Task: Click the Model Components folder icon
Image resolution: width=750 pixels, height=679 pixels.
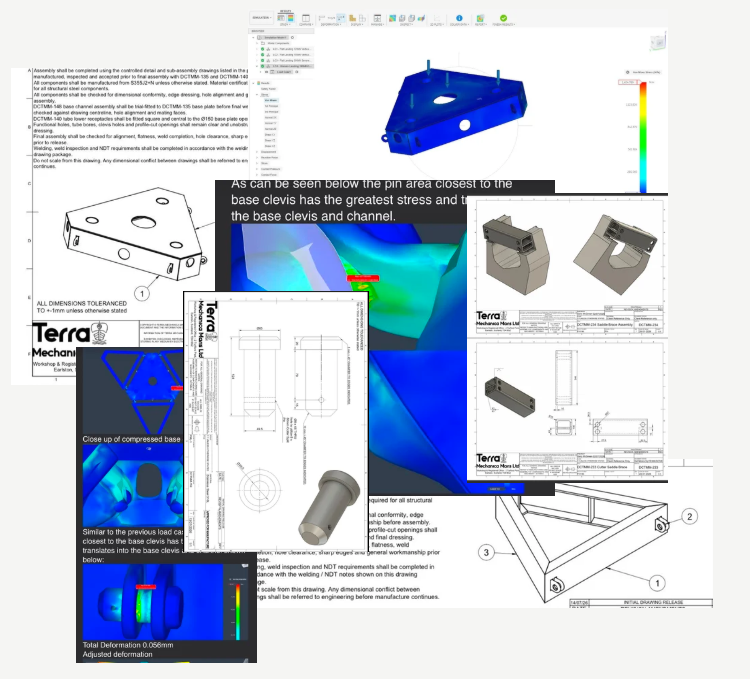Action: point(263,43)
